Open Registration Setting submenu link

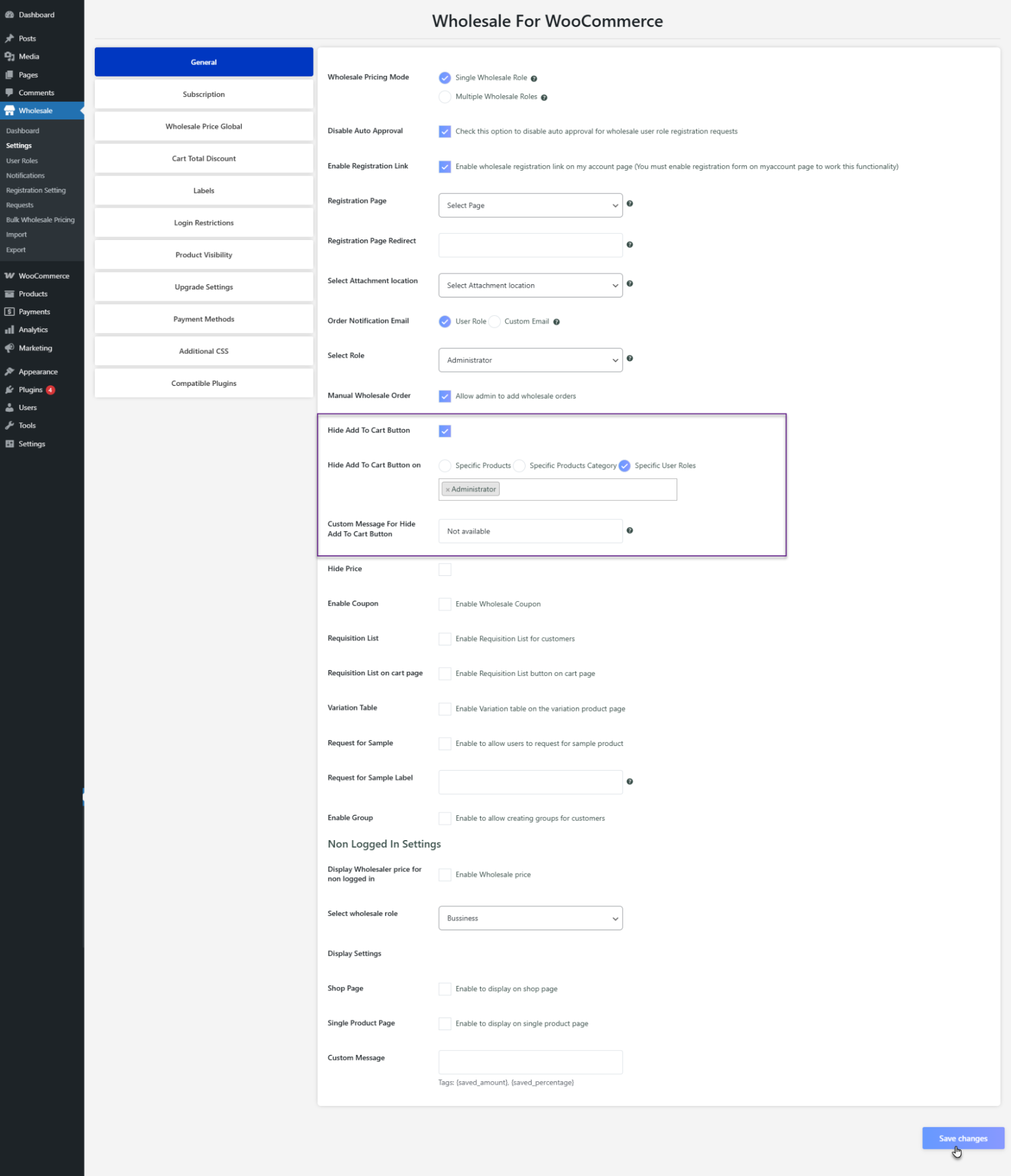[36, 190]
